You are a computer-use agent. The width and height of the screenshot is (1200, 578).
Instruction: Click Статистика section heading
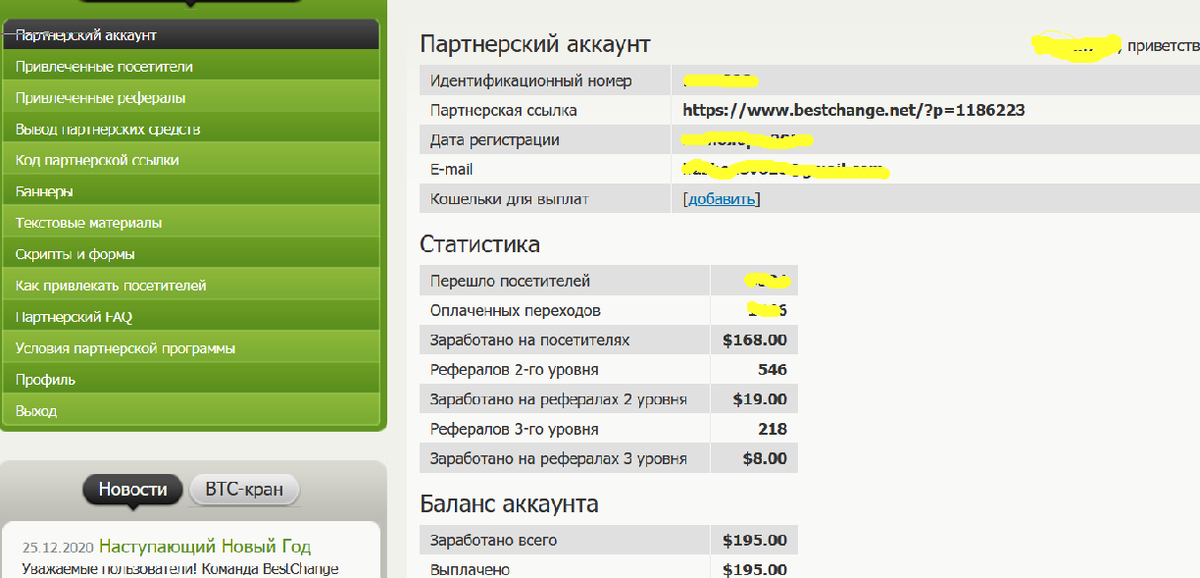point(480,244)
